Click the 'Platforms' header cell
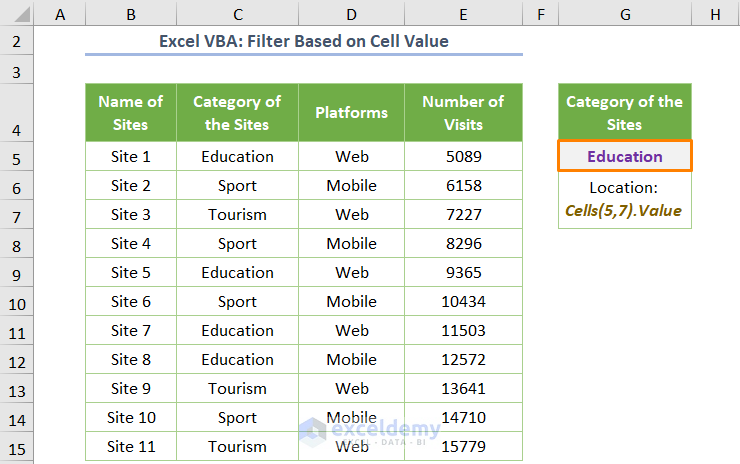The height and width of the screenshot is (464, 740). pos(351,113)
